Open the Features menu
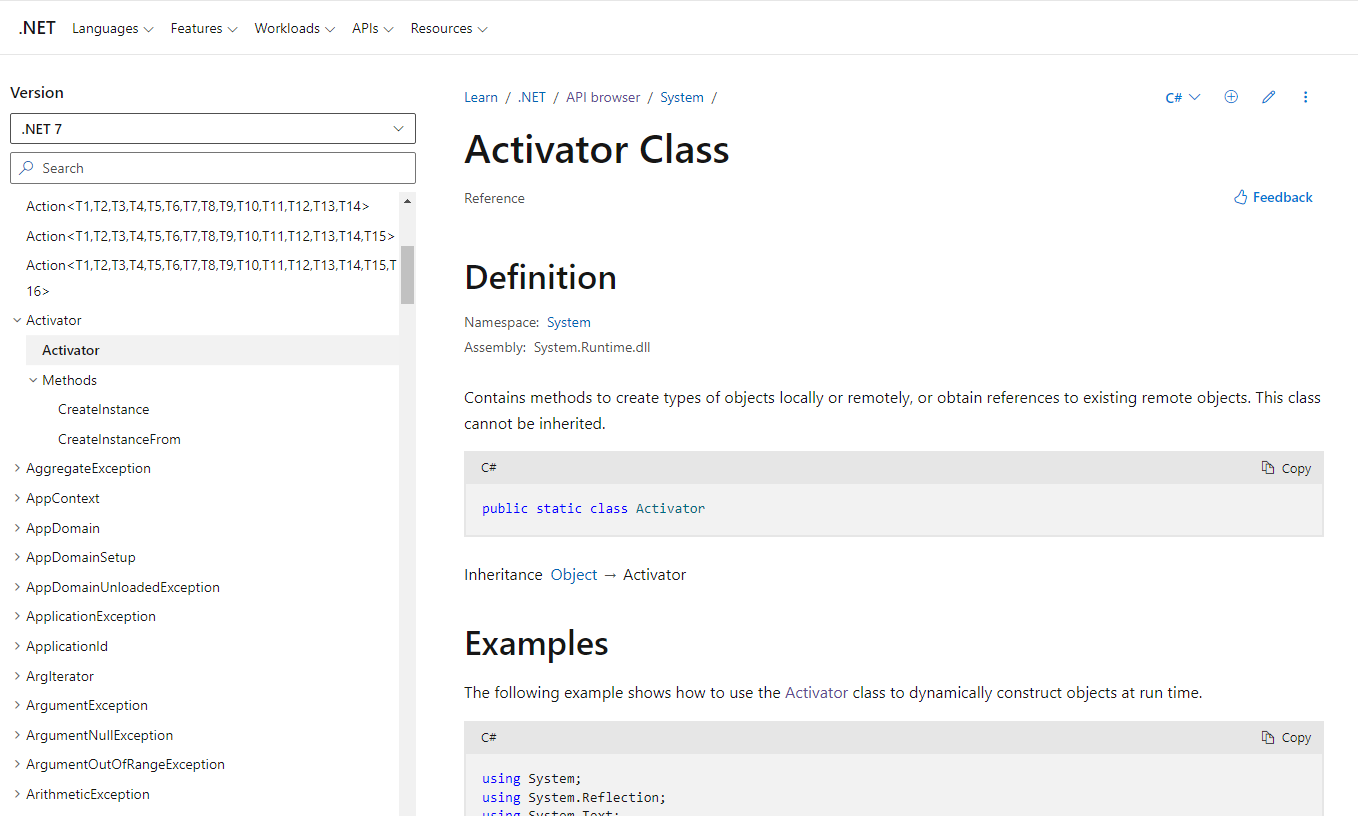Viewport: 1358px width, 816px height. [204, 28]
